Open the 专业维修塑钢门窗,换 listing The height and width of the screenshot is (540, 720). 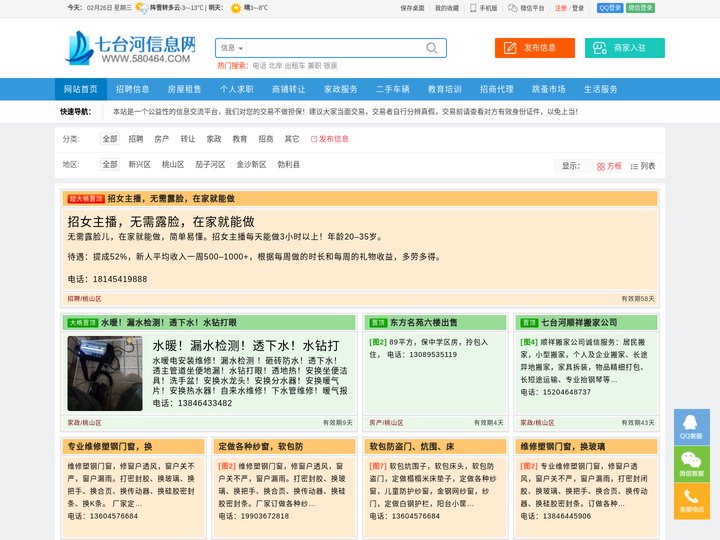tap(110, 446)
